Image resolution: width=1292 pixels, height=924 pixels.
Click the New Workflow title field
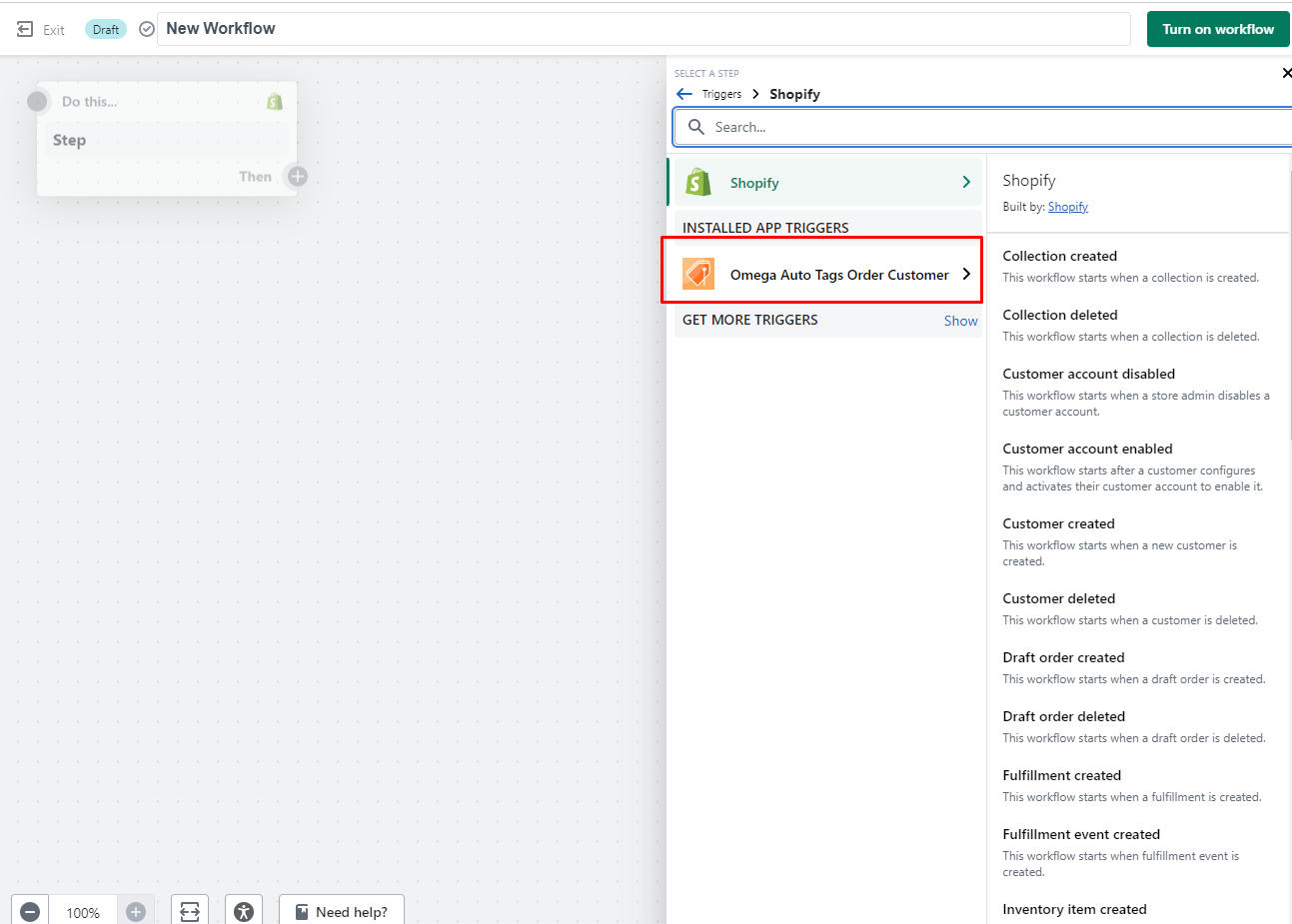tap(640, 29)
